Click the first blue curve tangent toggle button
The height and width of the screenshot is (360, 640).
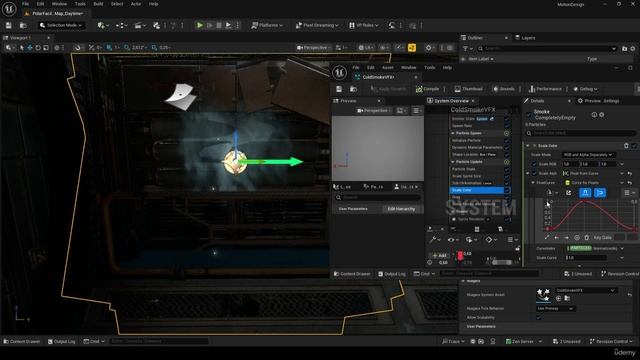pos(585,193)
